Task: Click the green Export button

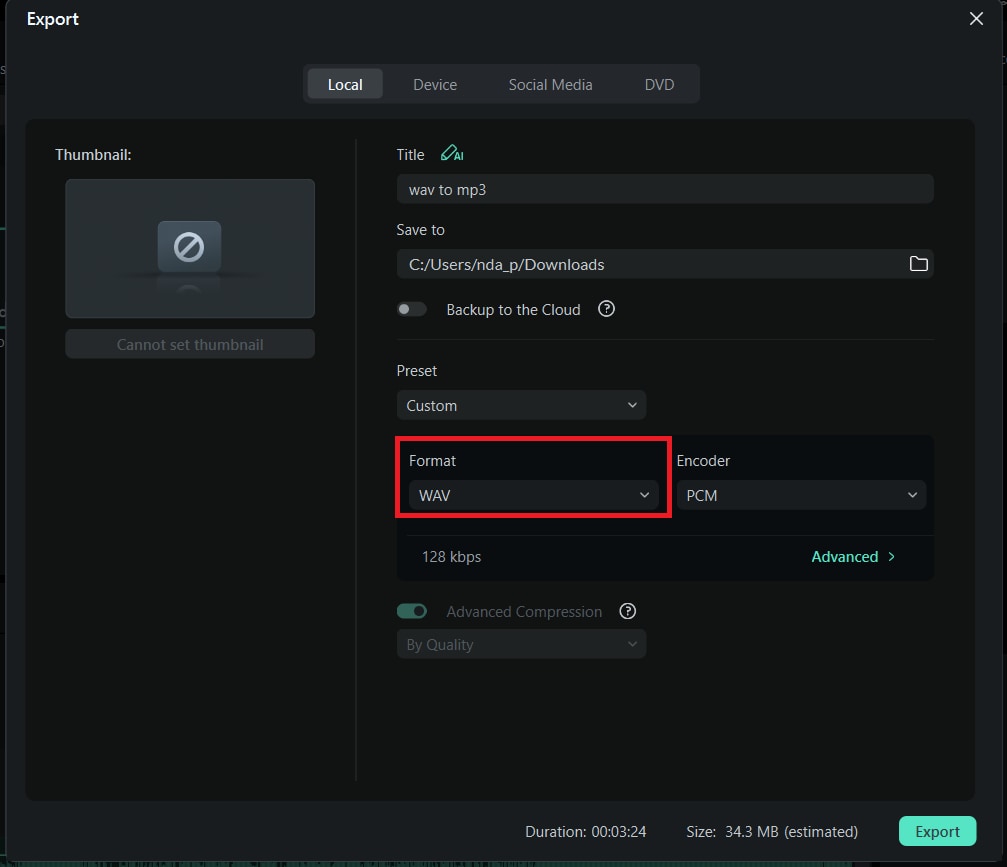Action: (x=937, y=831)
